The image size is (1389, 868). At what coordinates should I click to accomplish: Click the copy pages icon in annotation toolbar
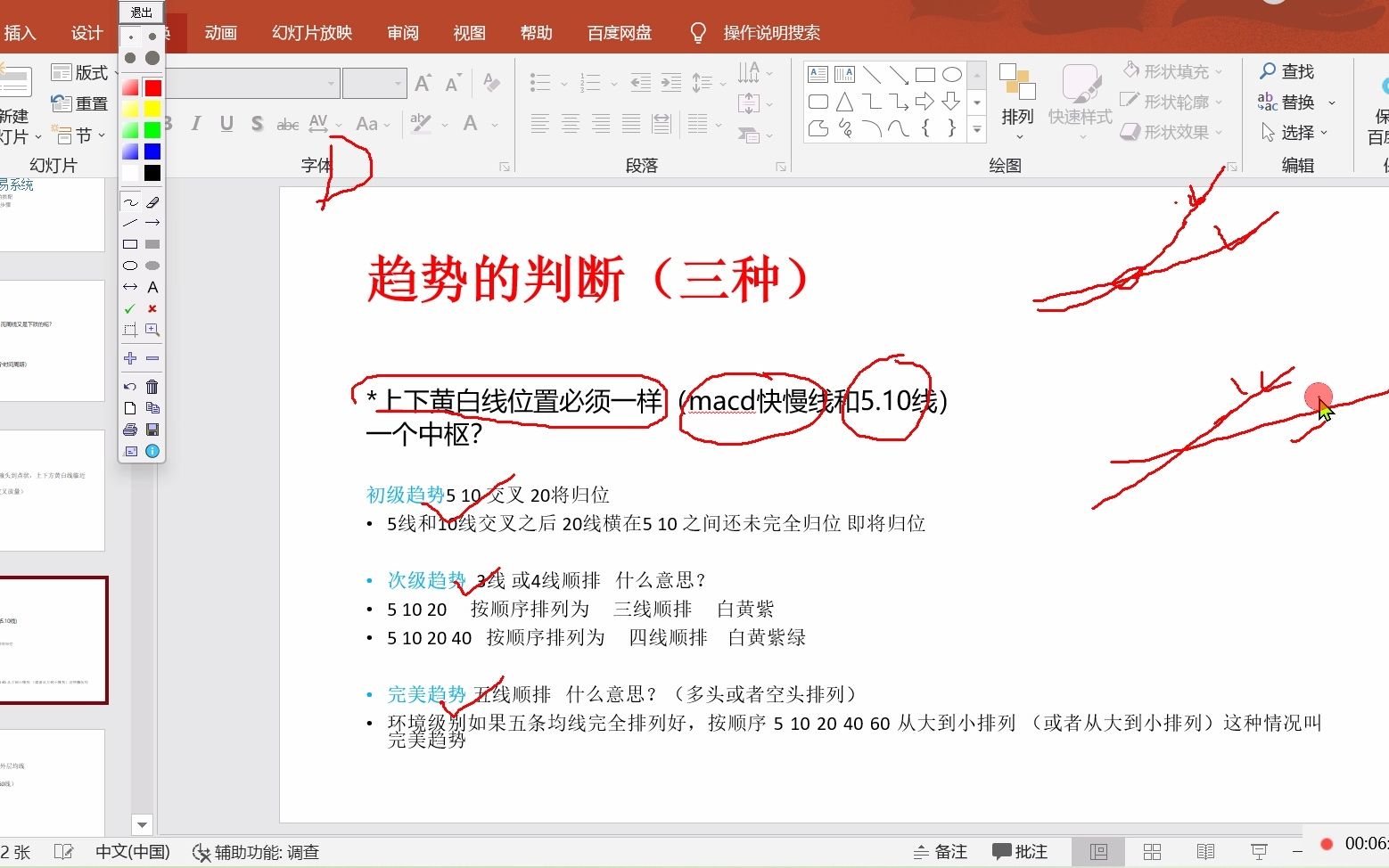click(152, 408)
